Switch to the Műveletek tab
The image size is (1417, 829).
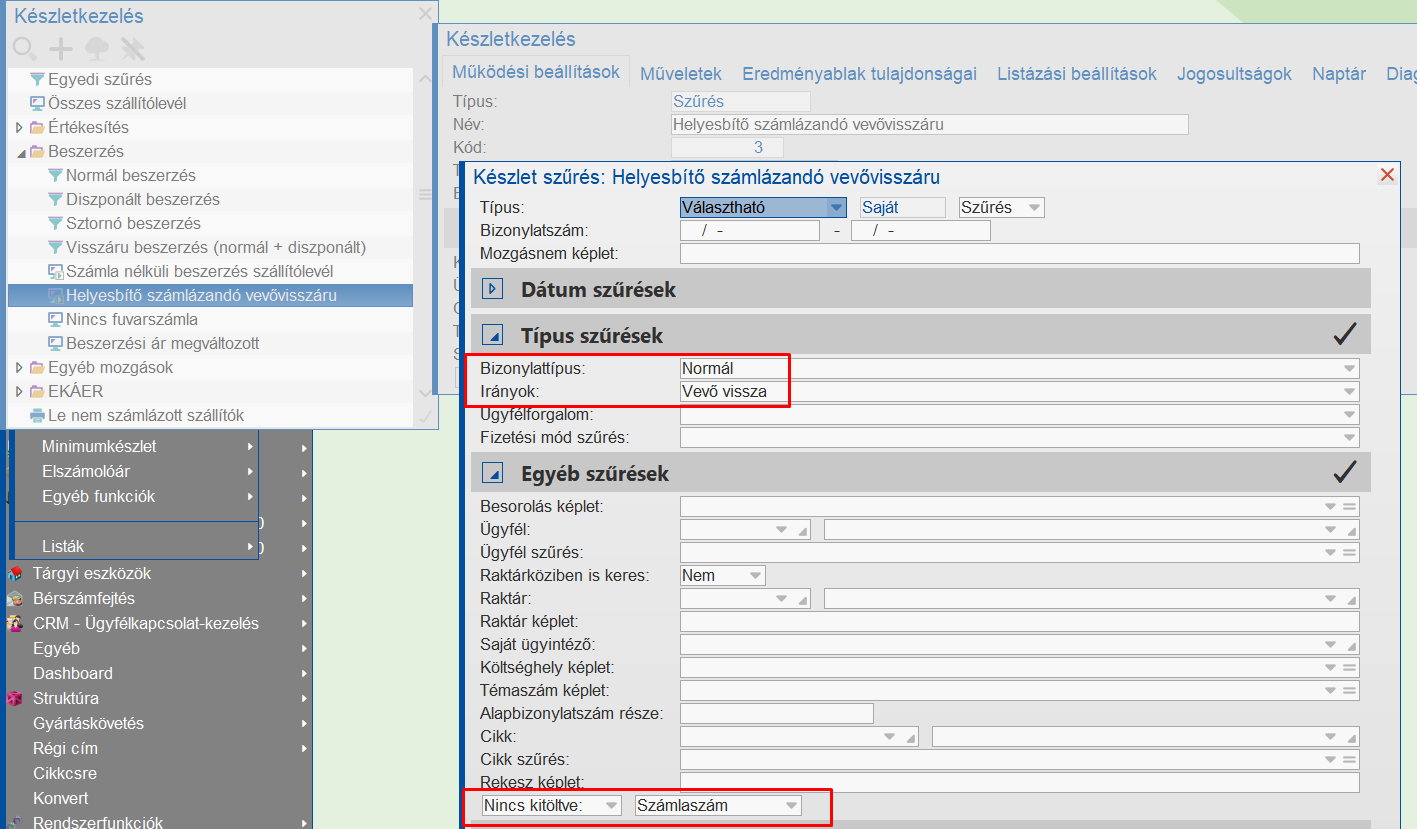[x=680, y=74]
